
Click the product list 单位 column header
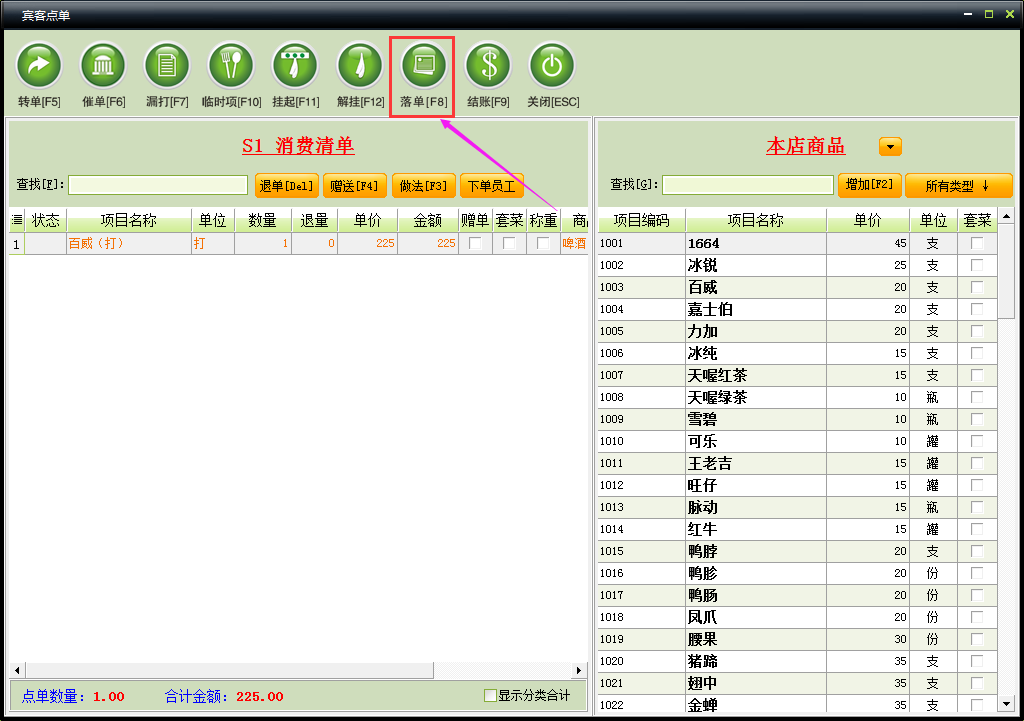click(x=933, y=220)
